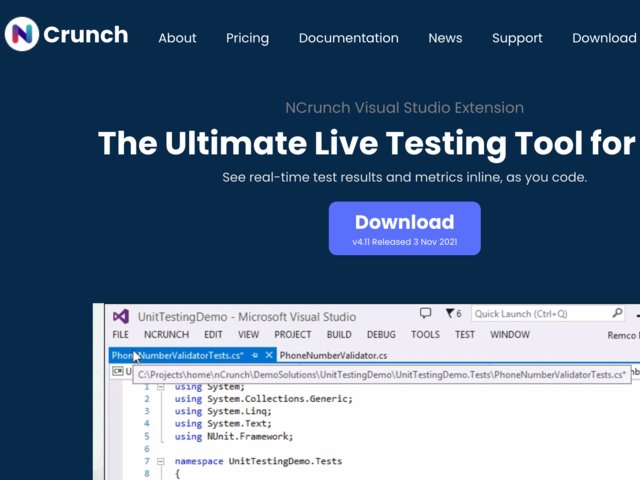
Task: Open the EDIT menu
Action: (x=213, y=335)
